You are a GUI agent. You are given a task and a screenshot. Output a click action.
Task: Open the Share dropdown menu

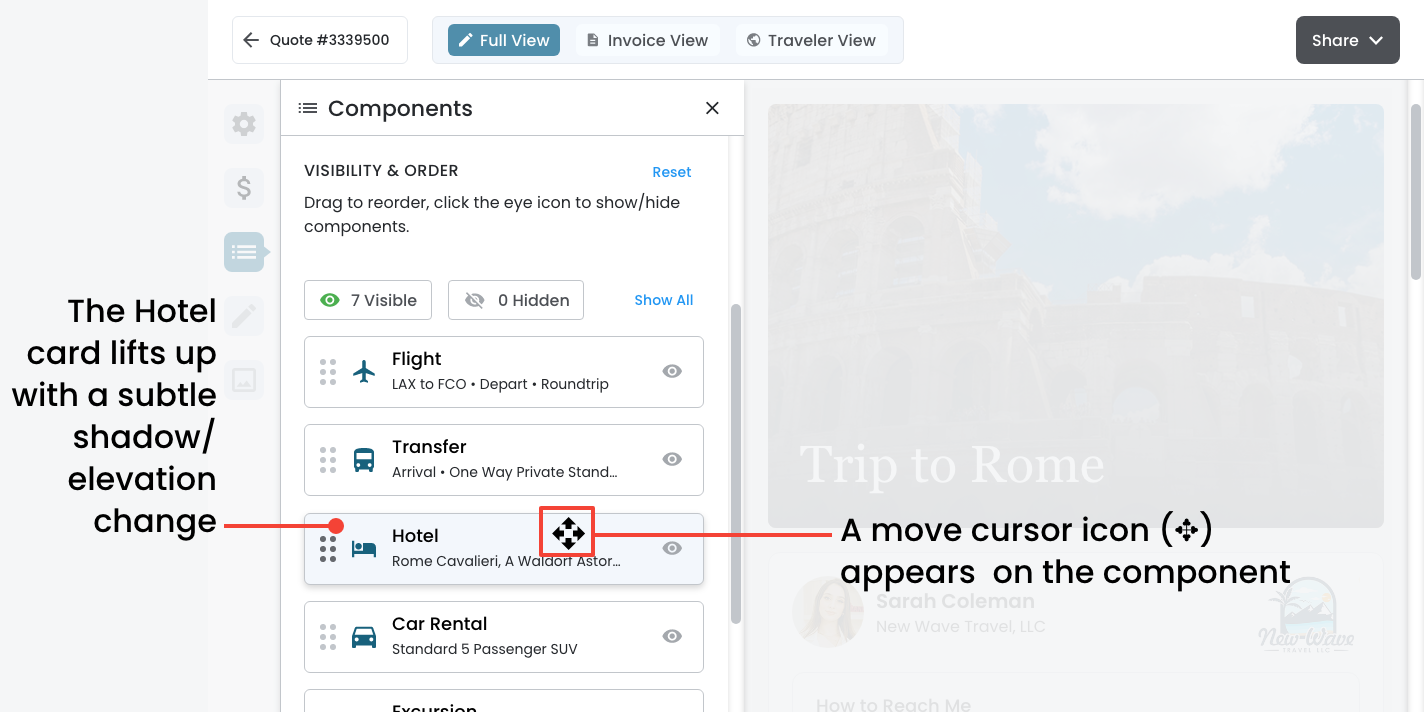pos(1347,40)
